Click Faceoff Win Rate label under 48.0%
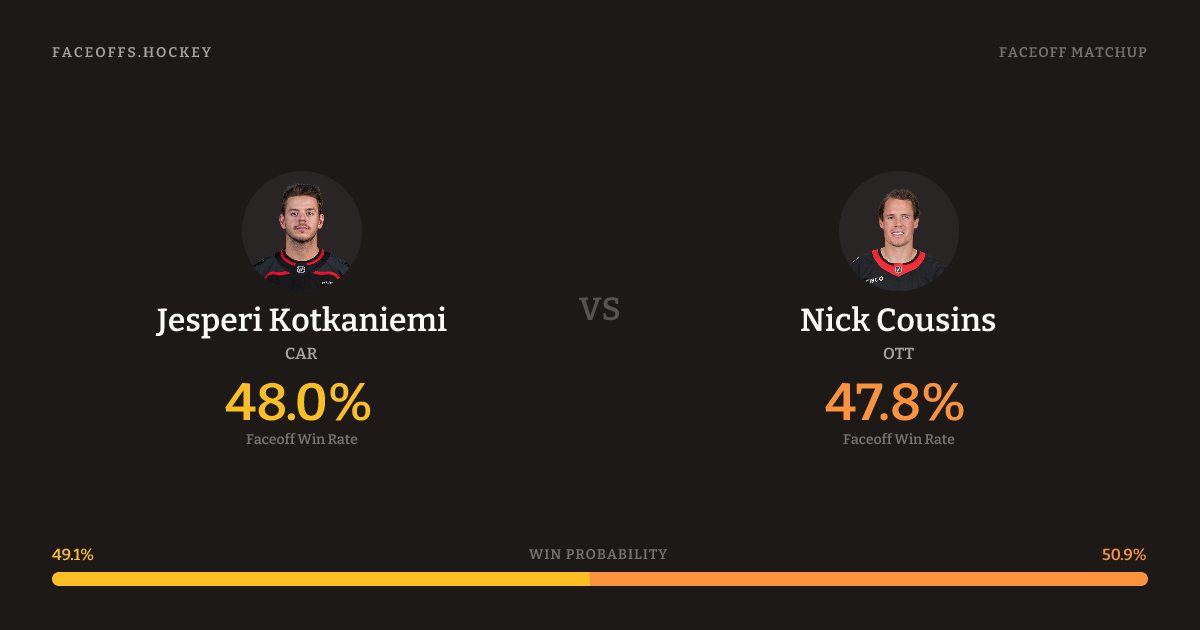This screenshot has width=1200, height=630. pyautogui.click(x=301, y=439)
